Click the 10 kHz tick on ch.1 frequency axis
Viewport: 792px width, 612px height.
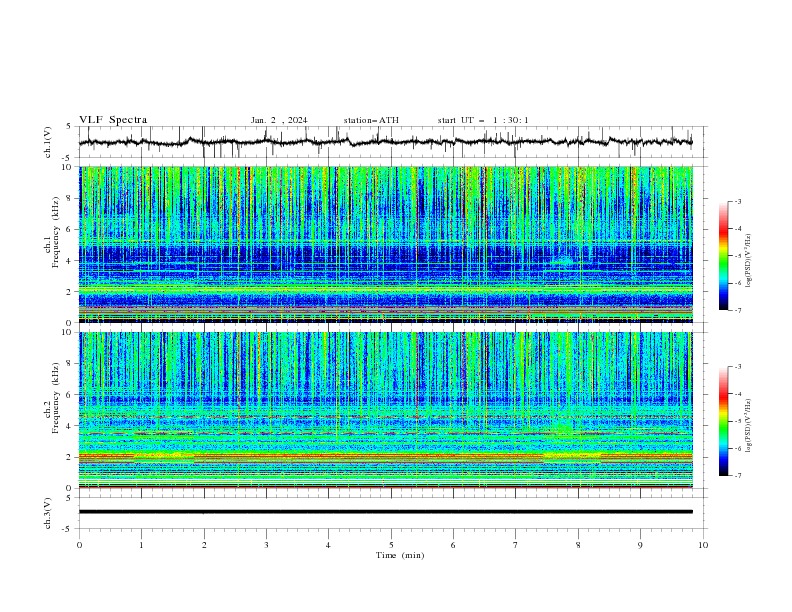coord(69,167)
